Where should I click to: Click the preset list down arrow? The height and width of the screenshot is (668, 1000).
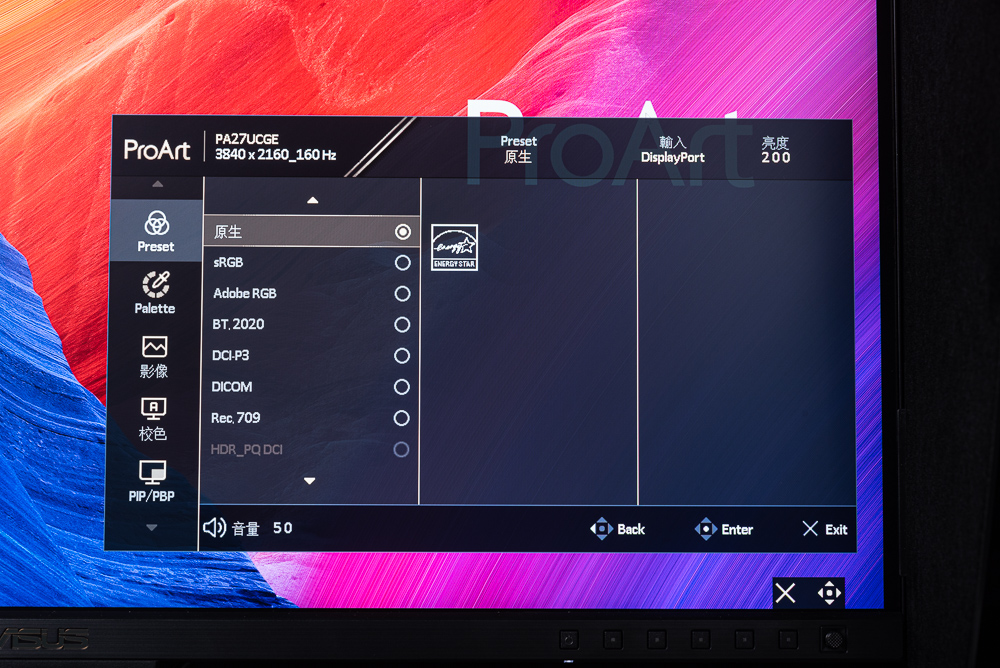coord(309,481)
